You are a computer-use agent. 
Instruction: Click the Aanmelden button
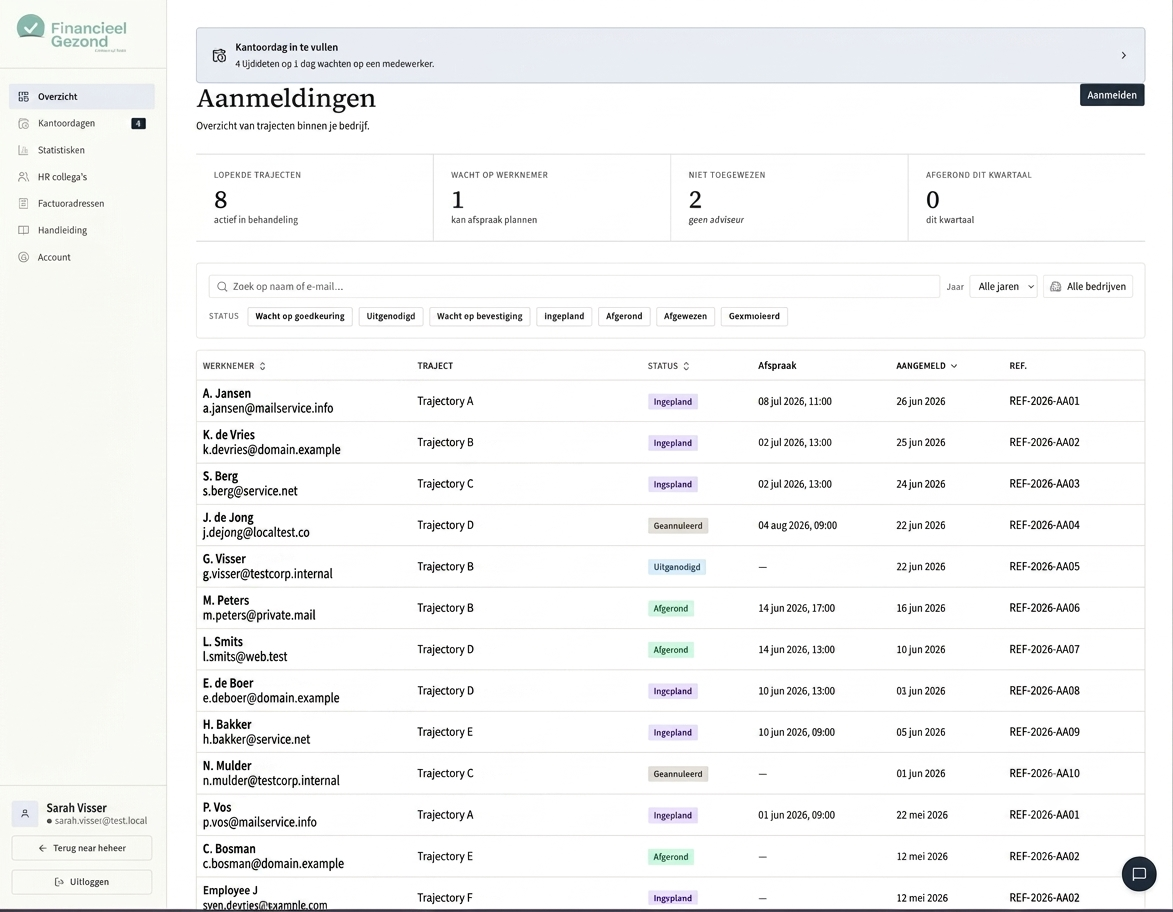(1112, 95)
